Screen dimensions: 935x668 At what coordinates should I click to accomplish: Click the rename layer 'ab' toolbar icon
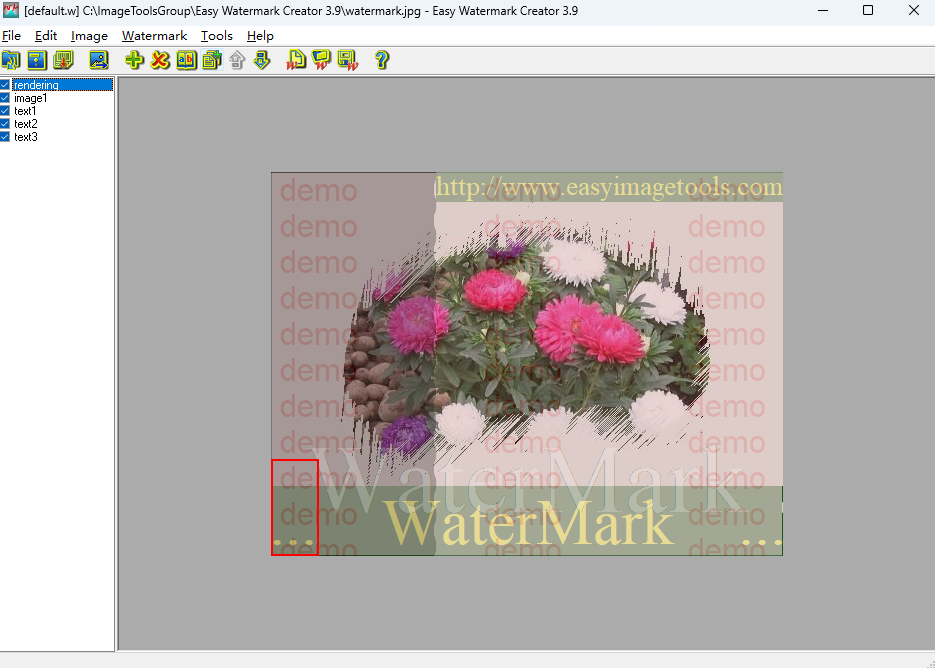point(186,61)
